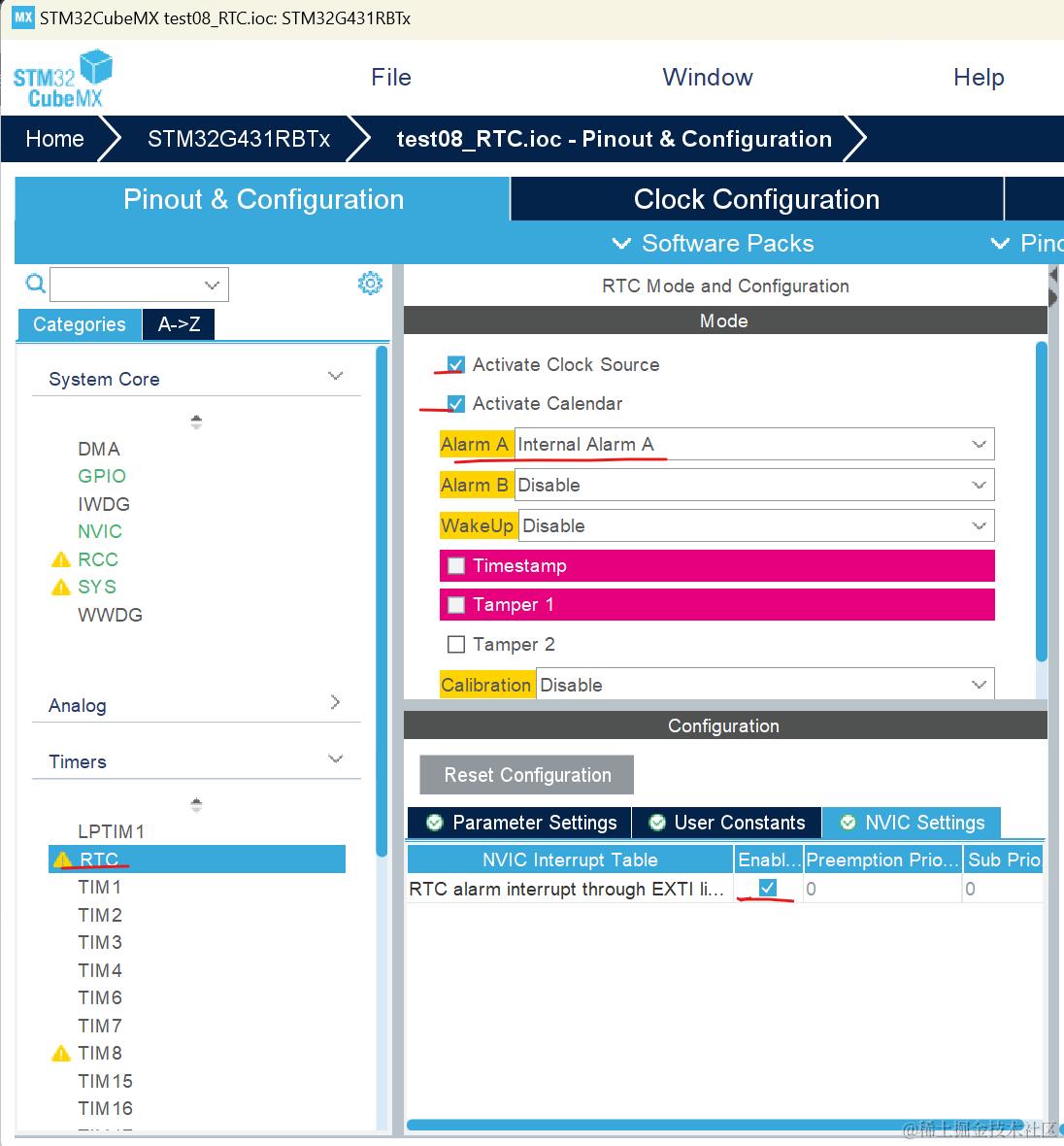Collapse the System Core category
The height and width of the screenshot is (1146, 1064).
[336, 376]
